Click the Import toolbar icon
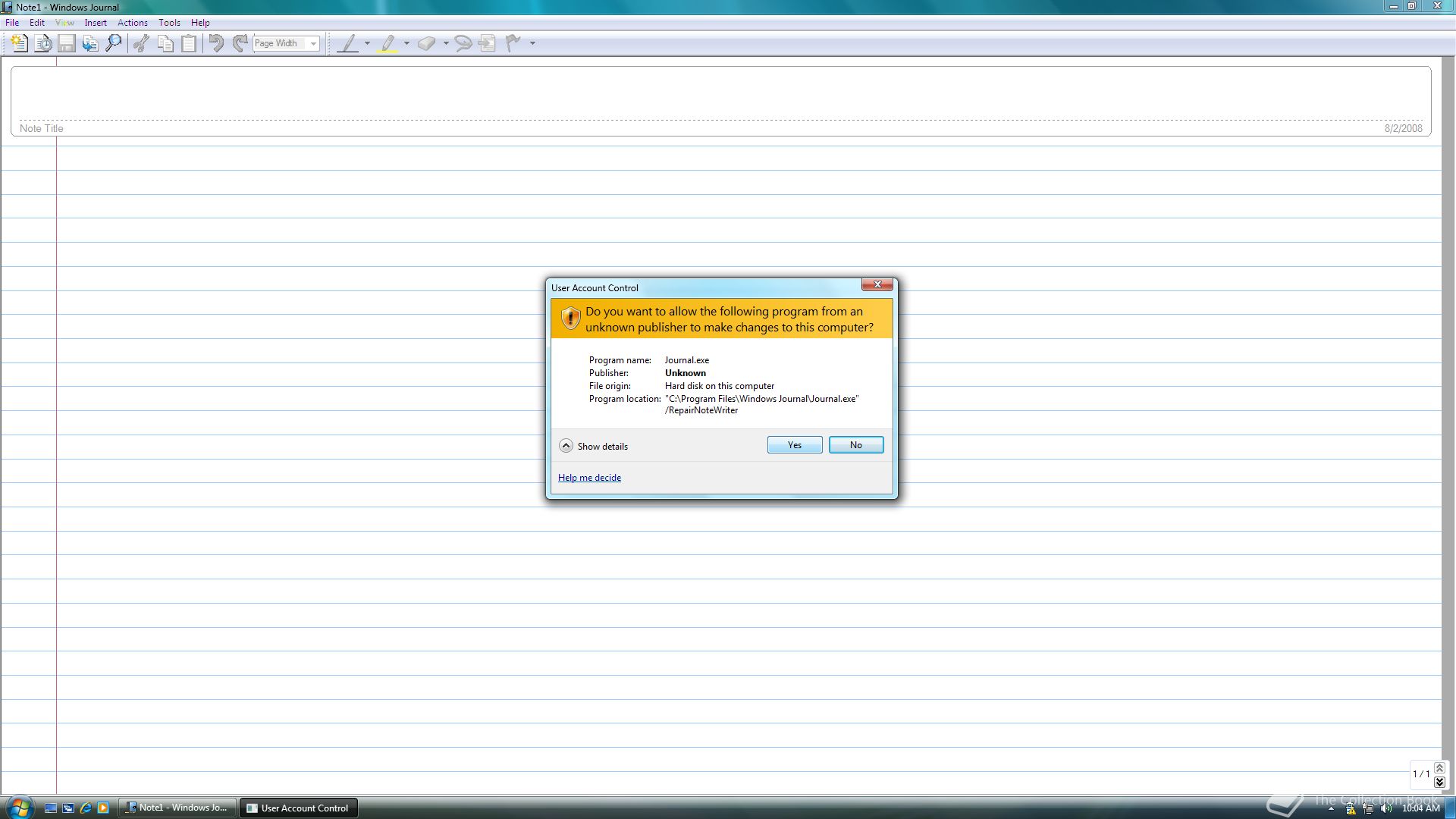 pos(90,43)
